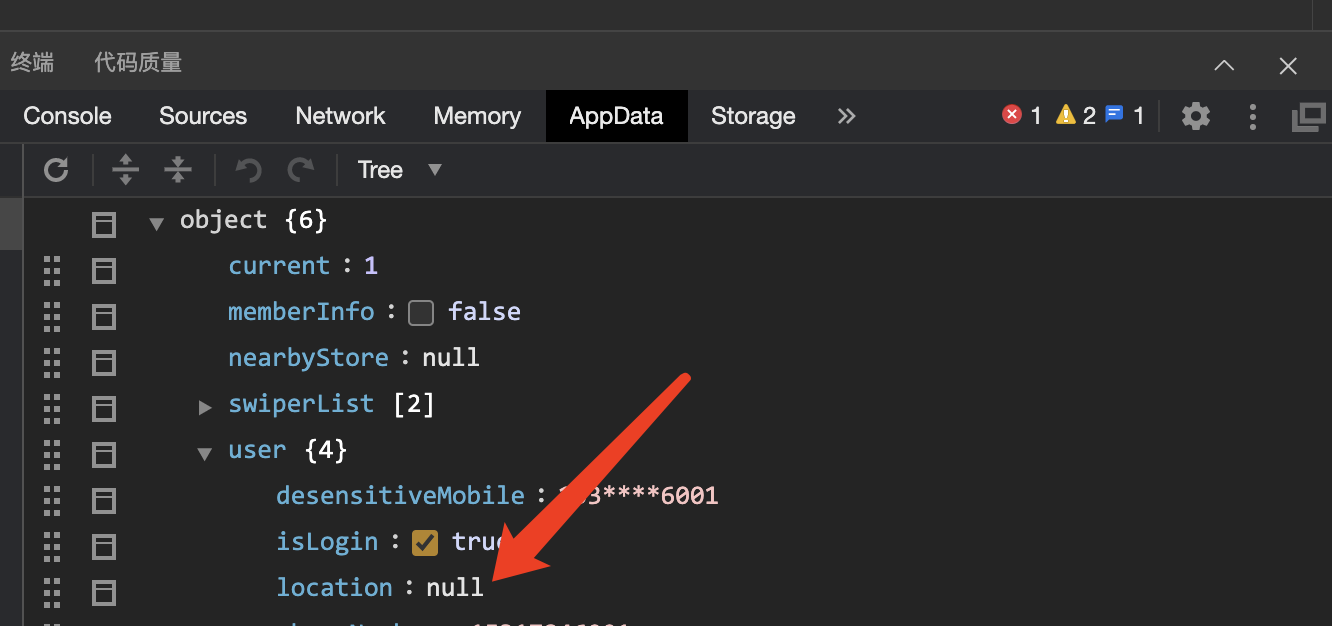The image size is (1332, 626).
Task: Click the undo arrow icon
Action: [x=248, y=170]
